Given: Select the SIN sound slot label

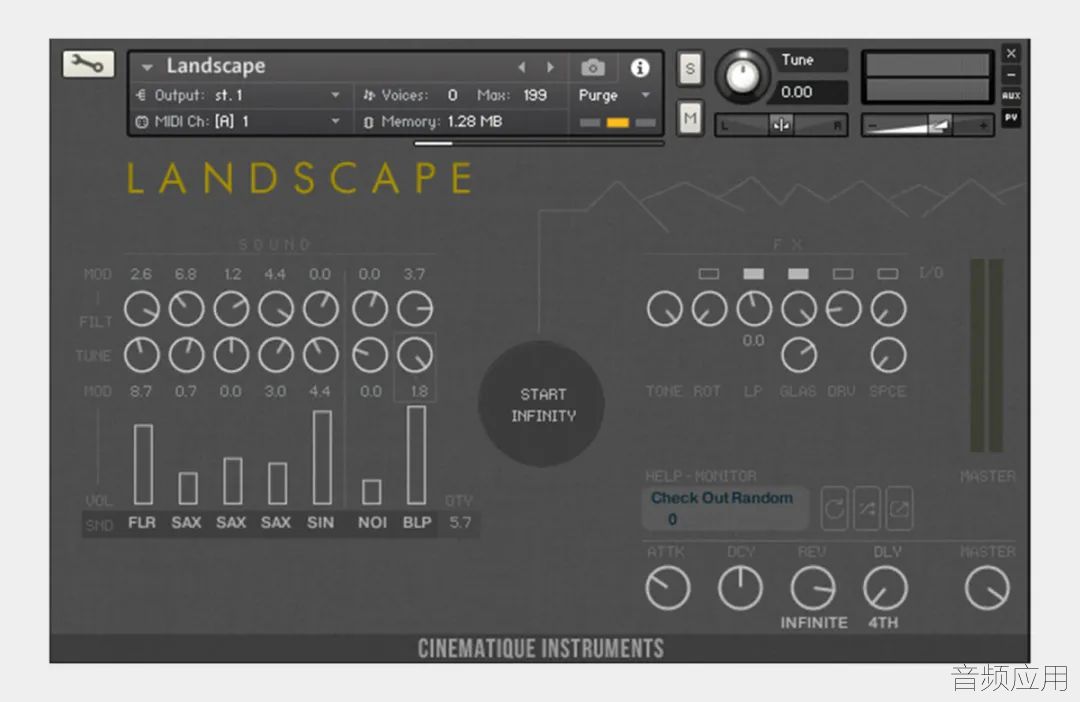Looking at the screenshot, I should pyautogui.click(x=320, y=523).
